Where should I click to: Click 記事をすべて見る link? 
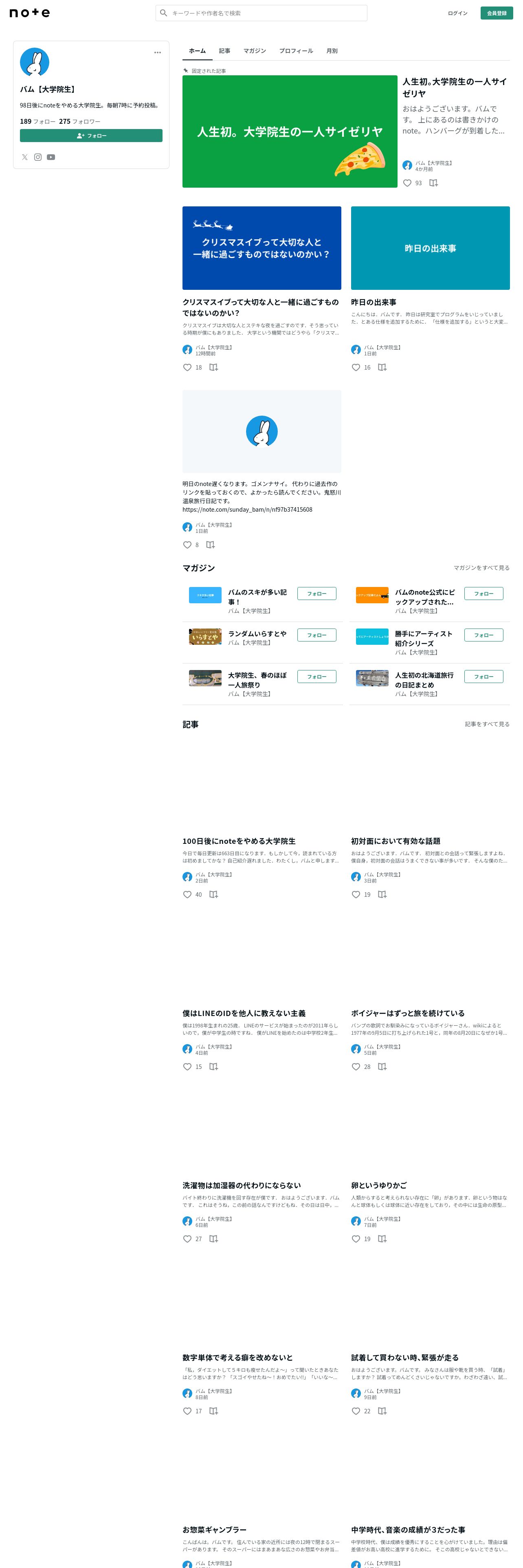488,724
